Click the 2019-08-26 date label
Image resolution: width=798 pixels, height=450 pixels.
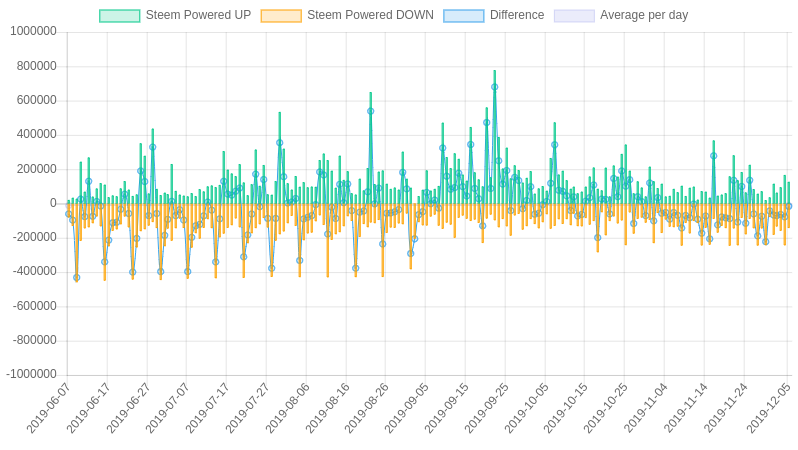click(366, 408)
